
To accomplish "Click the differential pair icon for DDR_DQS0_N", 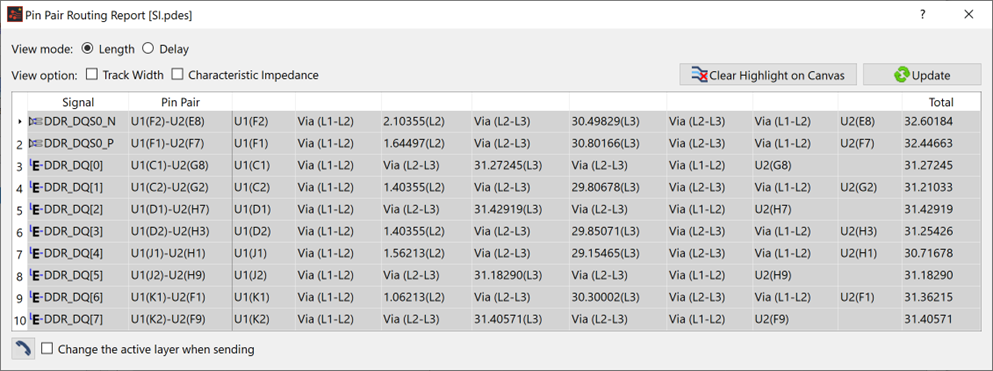I will point(36,121).
